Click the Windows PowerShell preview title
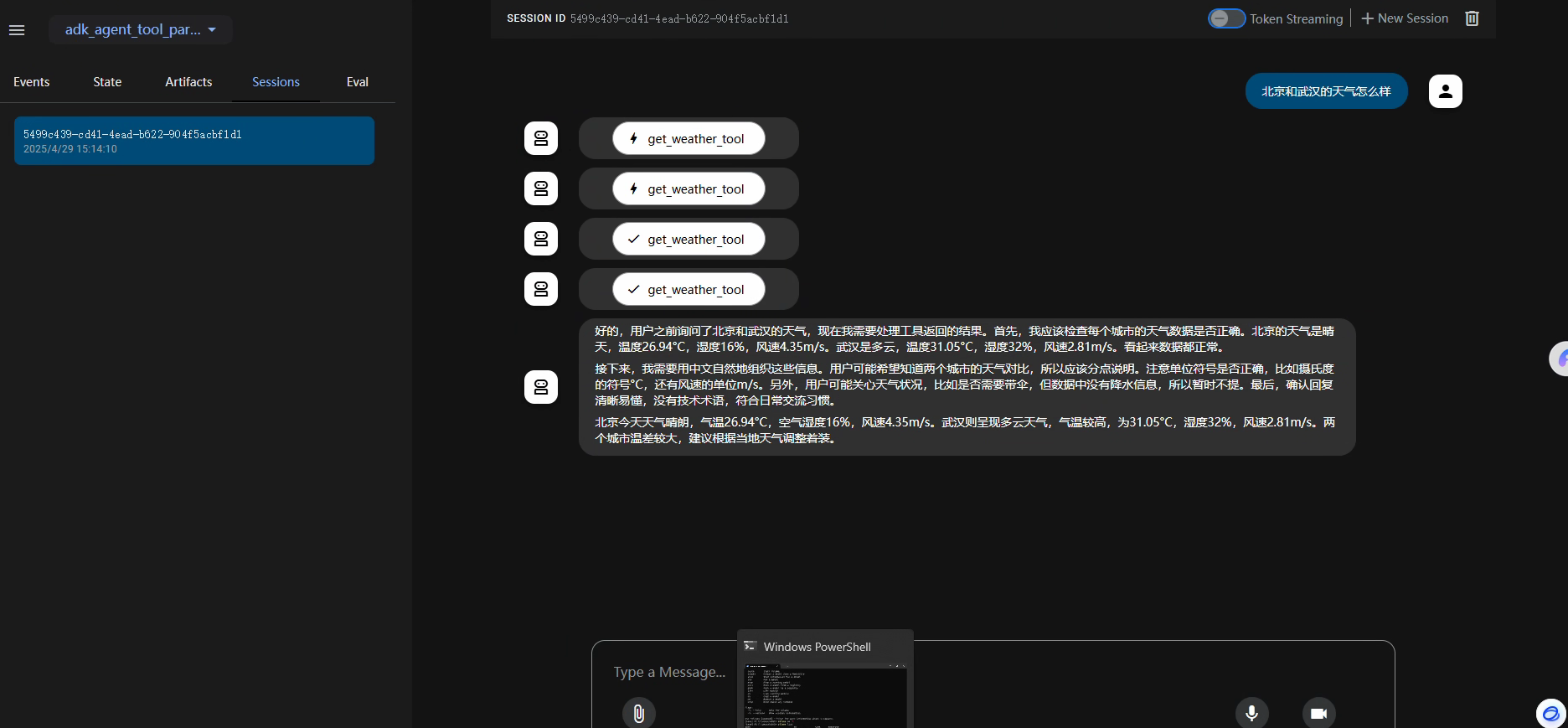This screenshot has width=1568, height=728. [x=818, y=647]
